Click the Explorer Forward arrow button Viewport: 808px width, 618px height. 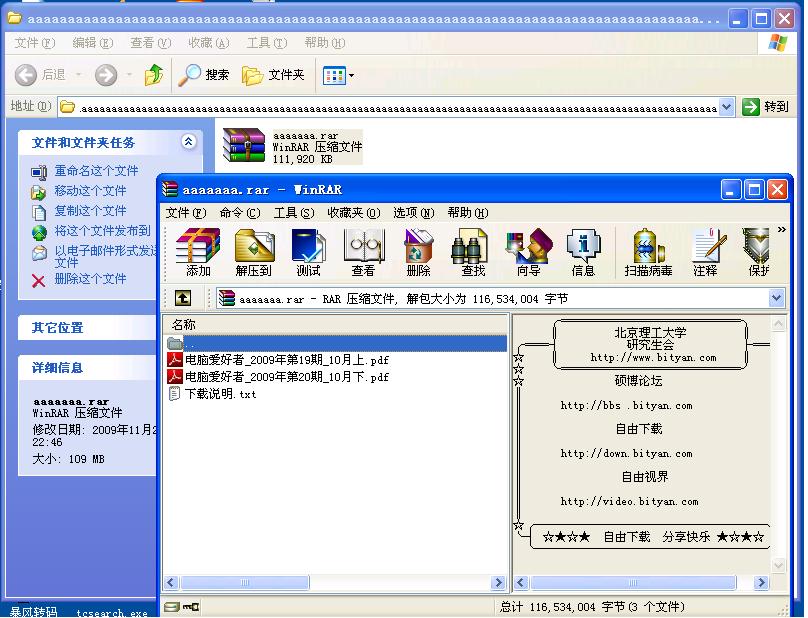coord(106,75)
